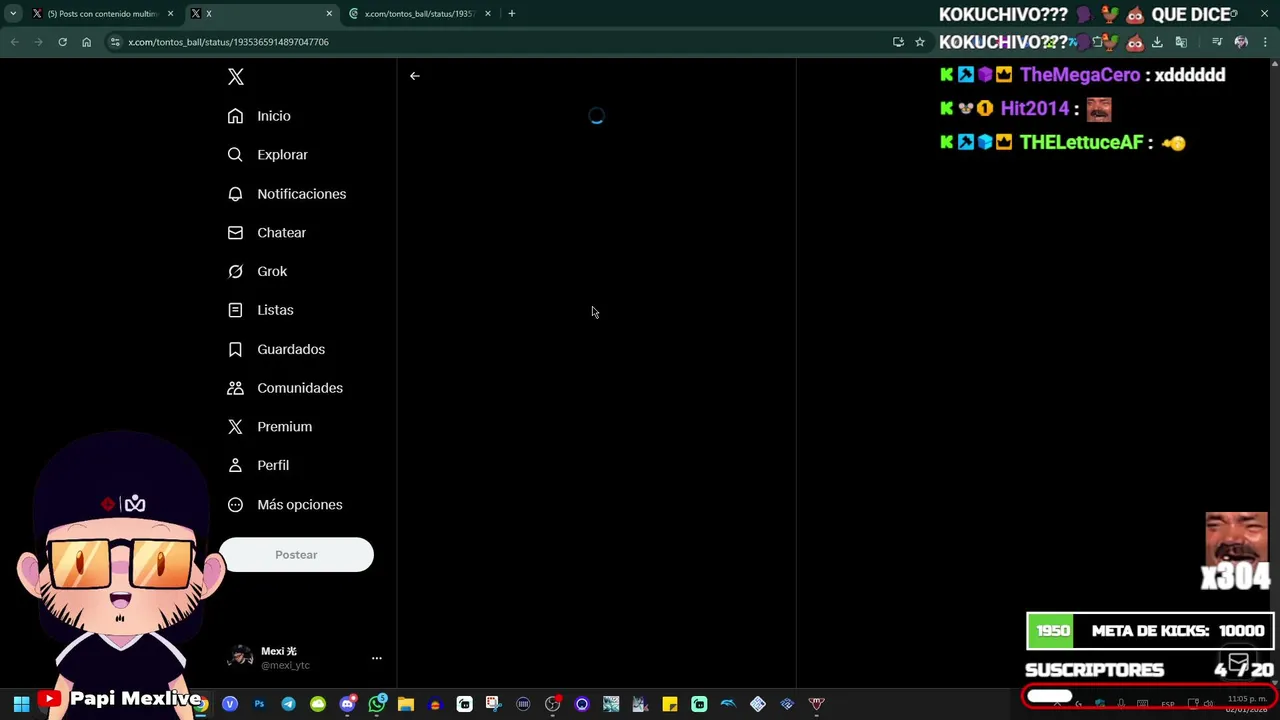Switch to x.com/tontos_ball/status tab
The width and height of the screenshot is (1280, 720).
click(418, 14)
